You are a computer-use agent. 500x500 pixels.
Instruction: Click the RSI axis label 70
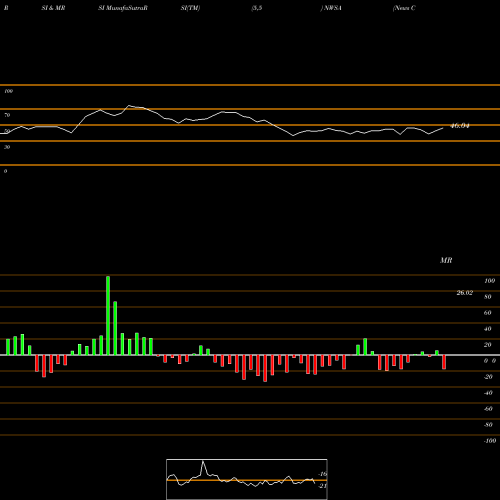(x=7, y=115)
